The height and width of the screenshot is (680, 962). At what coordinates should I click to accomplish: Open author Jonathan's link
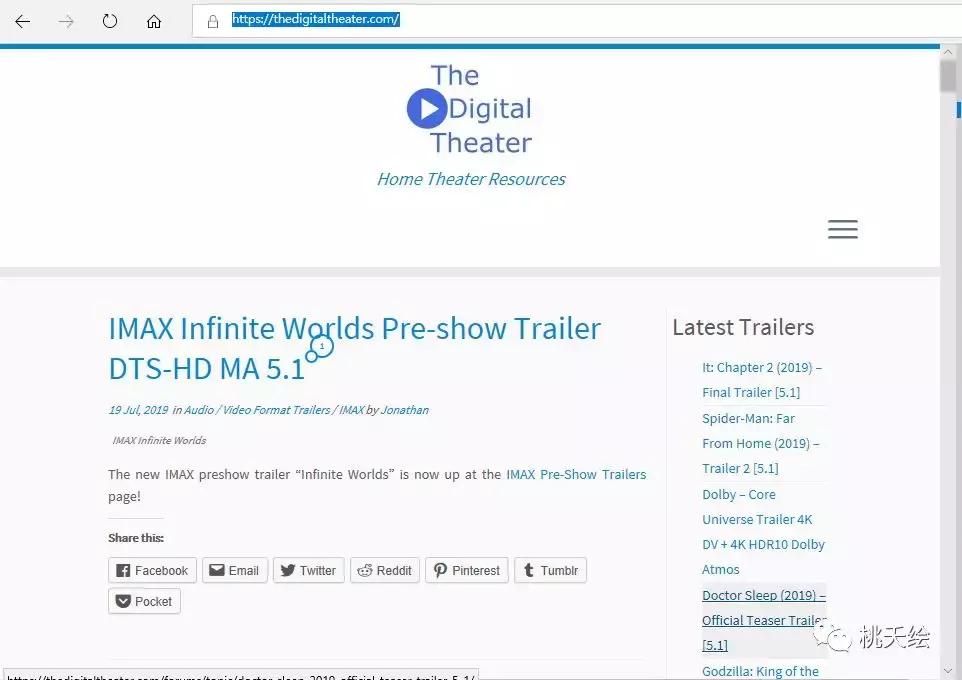click(404, 410)
